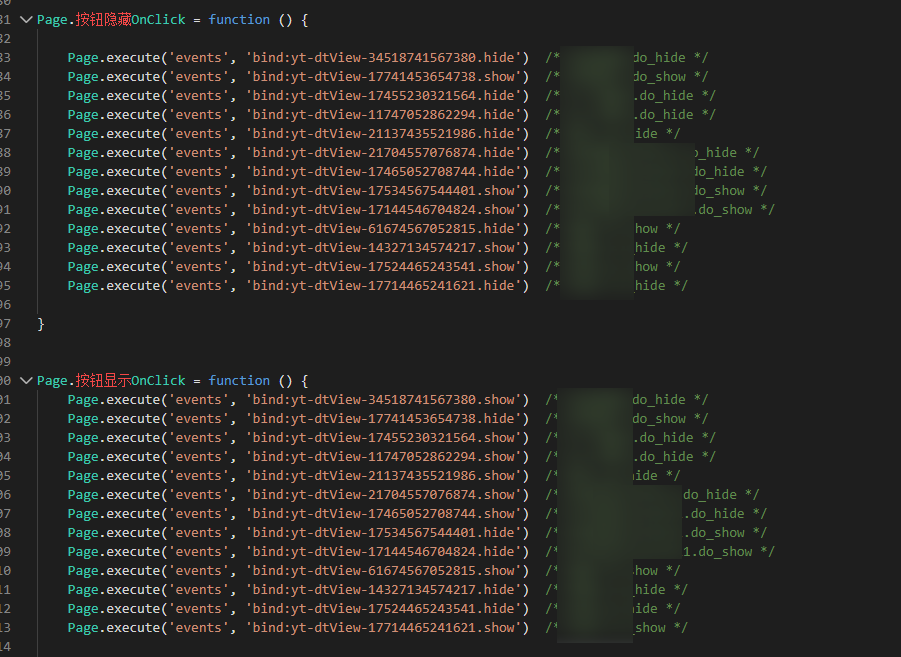Click the 按钮显示OnClick function name
This screenshot has width=901, height=657.
130,381
